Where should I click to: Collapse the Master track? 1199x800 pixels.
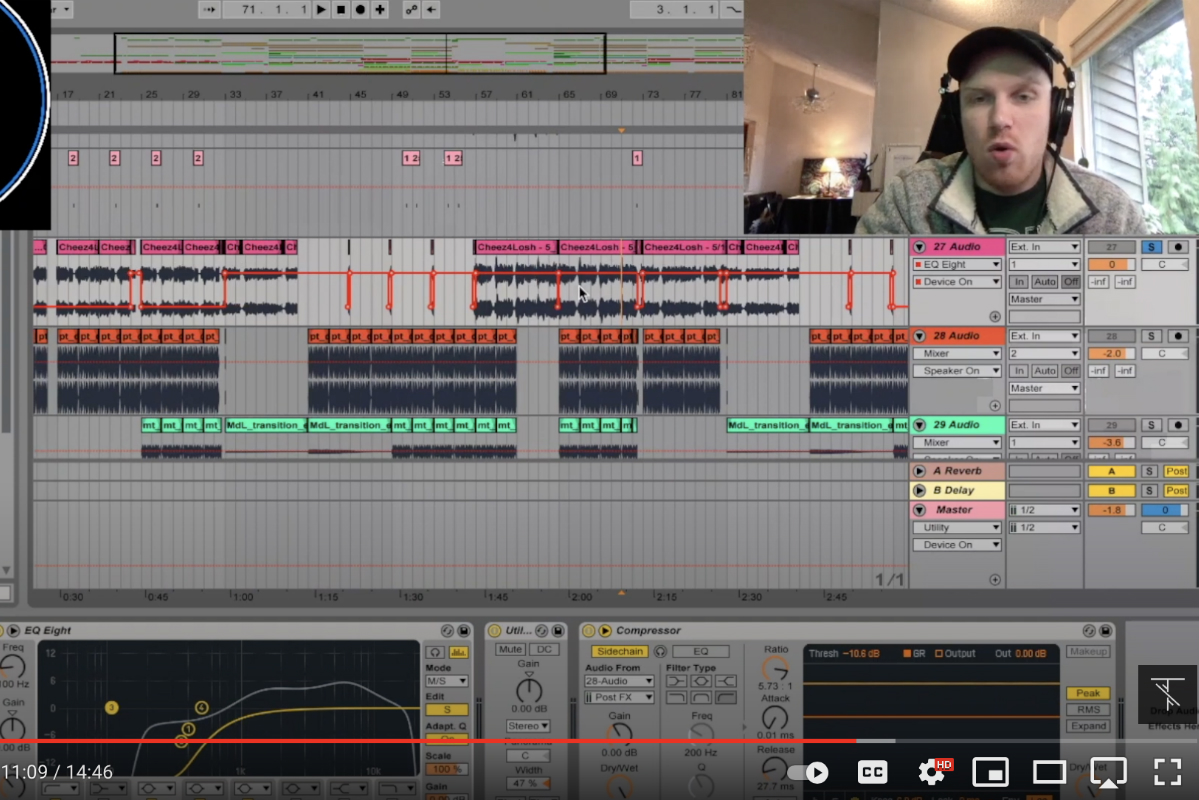919,510
